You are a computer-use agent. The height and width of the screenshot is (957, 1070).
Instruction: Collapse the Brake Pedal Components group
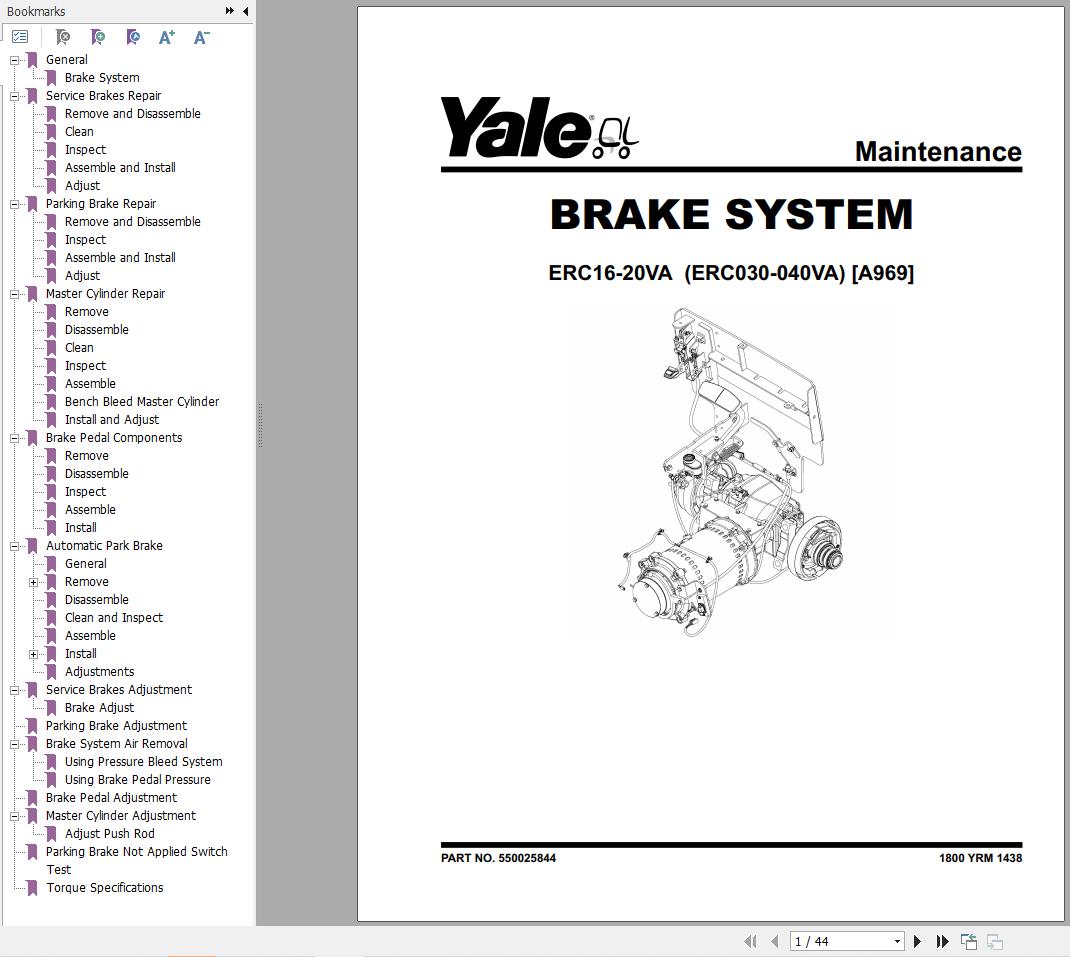14,438
